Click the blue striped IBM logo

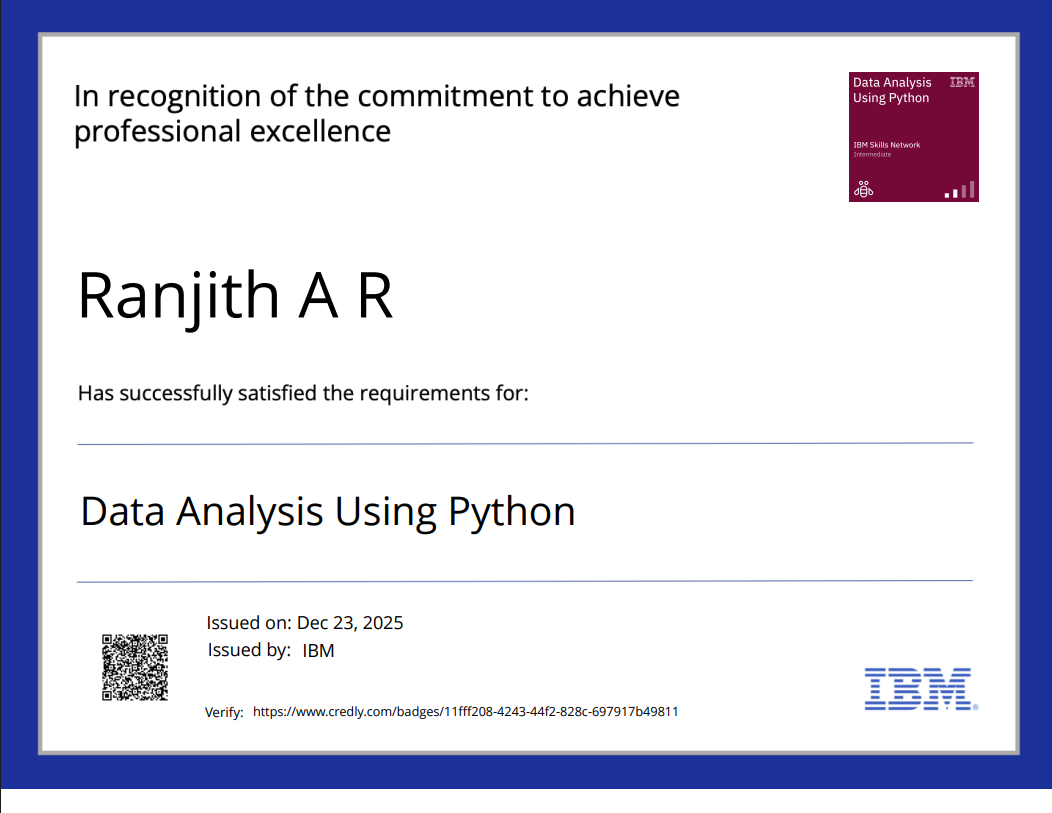(919, 689)
